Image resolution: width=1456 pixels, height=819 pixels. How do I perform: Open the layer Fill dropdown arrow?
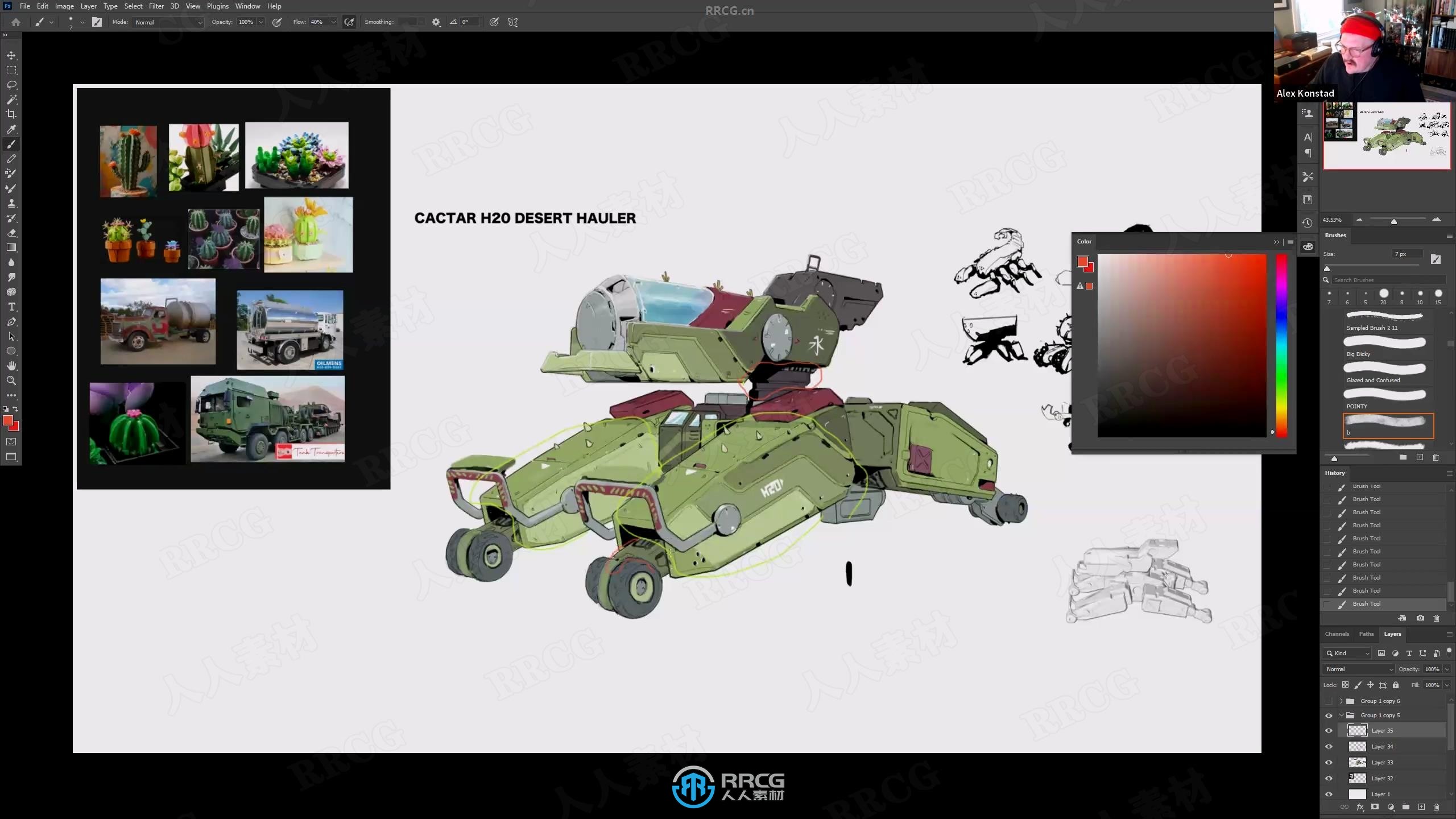tap(1447, 685)
